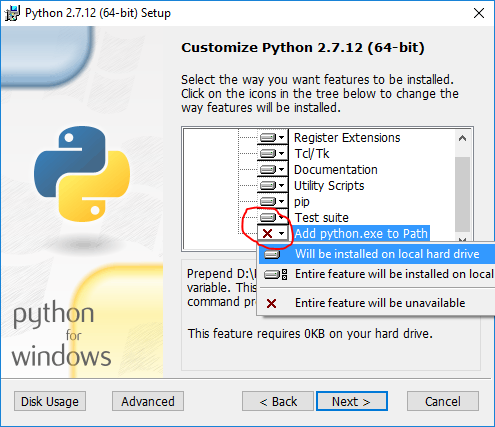Proceed with the Next > button

352,401
